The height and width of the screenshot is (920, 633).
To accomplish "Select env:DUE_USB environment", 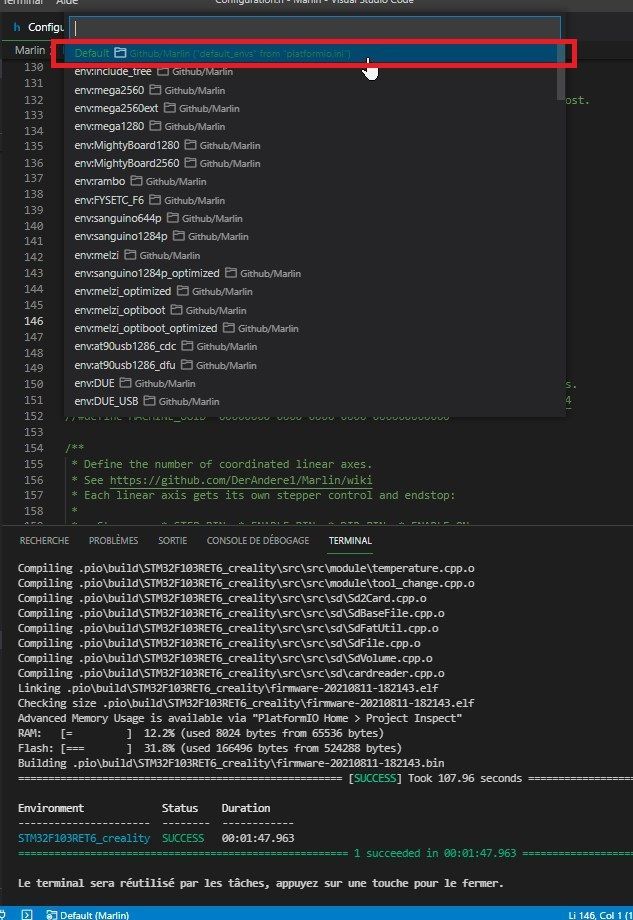I will point(314,401).
